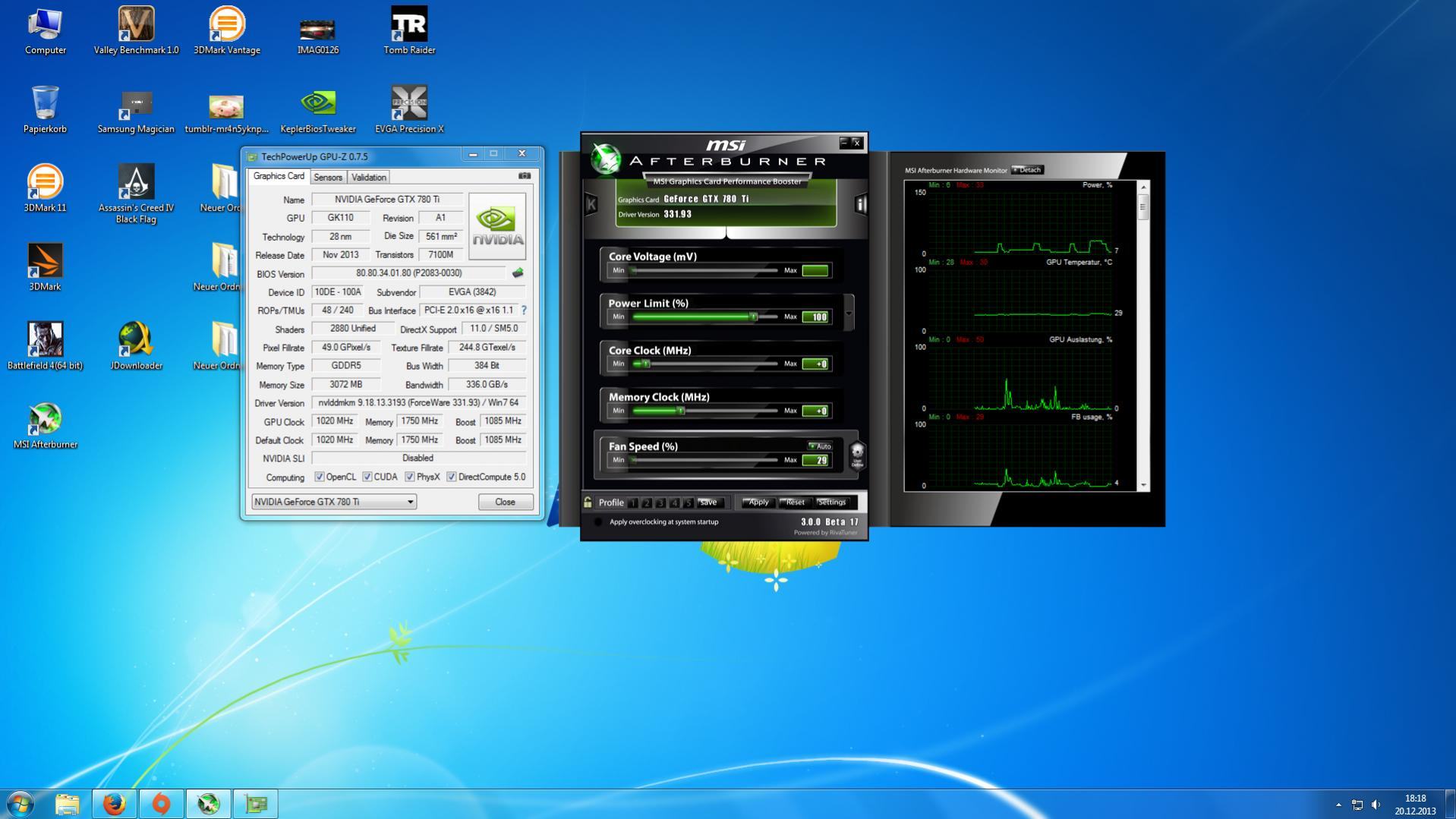Click the taskbar volume speaker icon
Image resolution: width=1456 pixels, height=819 pixels.
[1376, 805]
